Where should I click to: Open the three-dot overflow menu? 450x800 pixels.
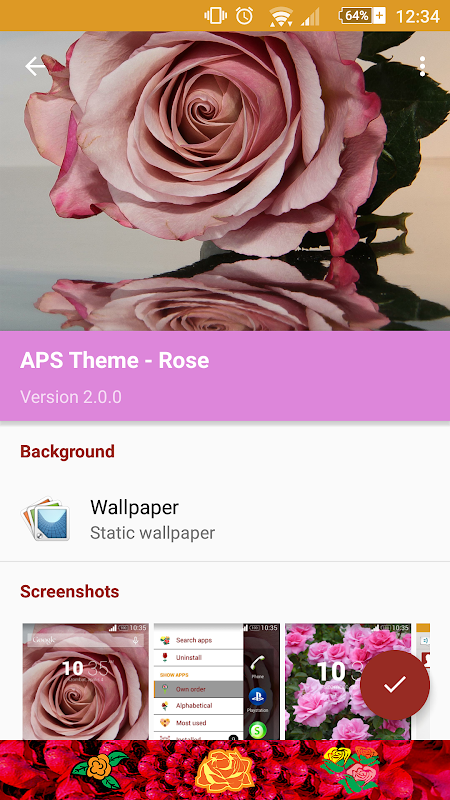(x=422, y=66)
